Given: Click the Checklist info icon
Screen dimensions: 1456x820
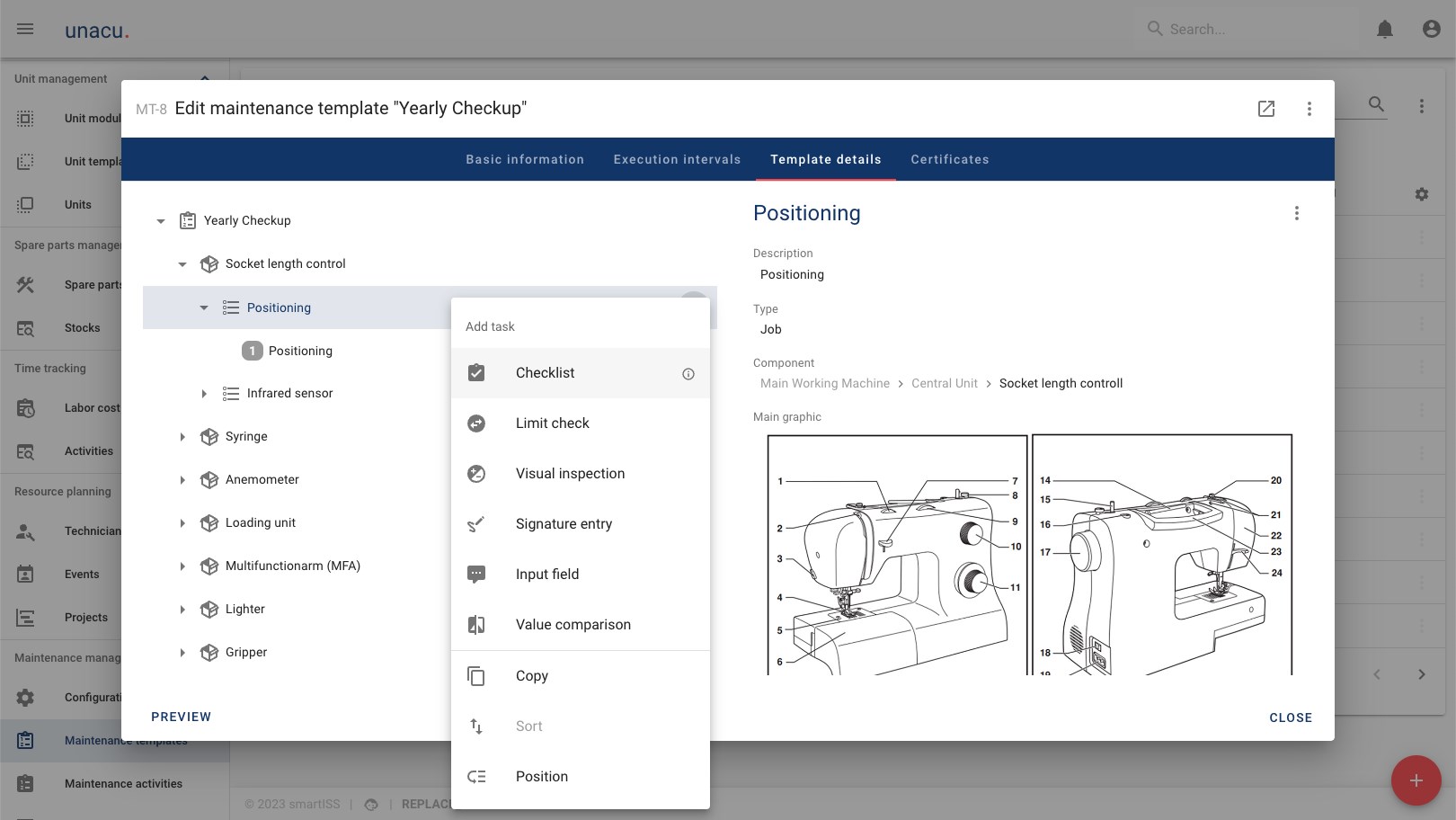Looking at the screenshot, I should tap(688, 374).
